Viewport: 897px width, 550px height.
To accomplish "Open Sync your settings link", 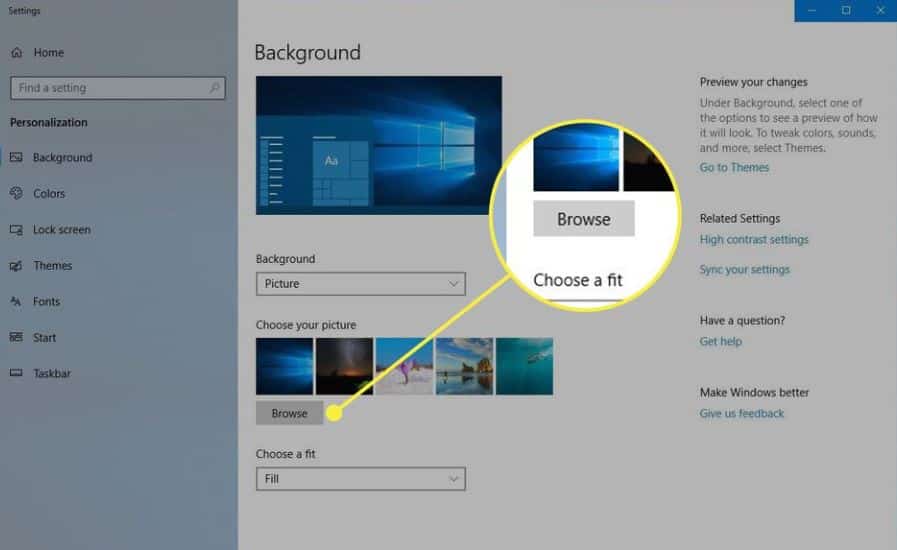I will click(744, 270).
